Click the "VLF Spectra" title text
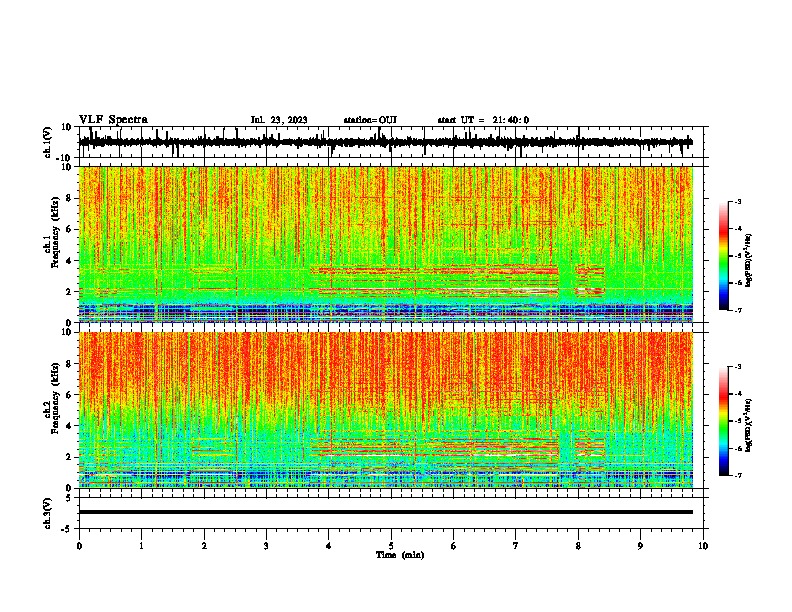 pyautogui.click(x=113, y=120)
